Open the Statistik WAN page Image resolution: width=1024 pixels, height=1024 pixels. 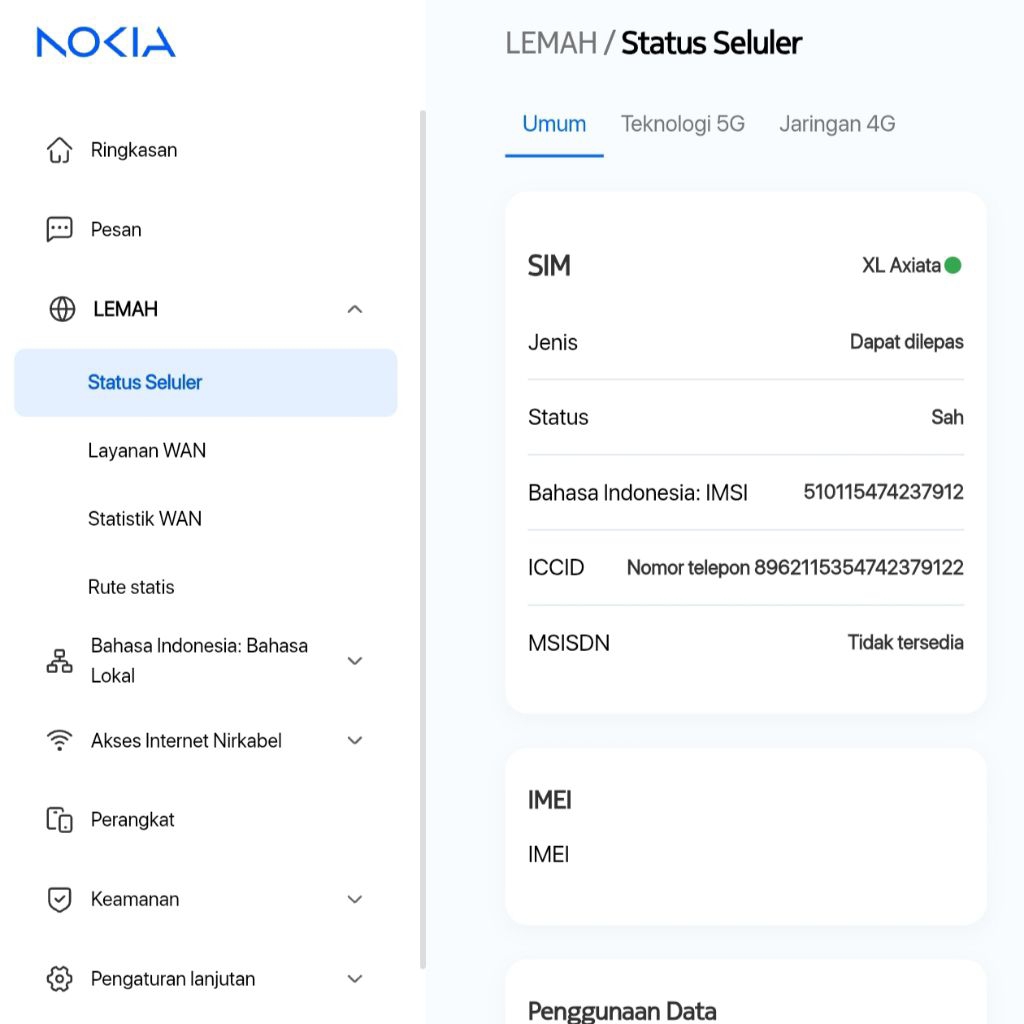click(145, 519)
